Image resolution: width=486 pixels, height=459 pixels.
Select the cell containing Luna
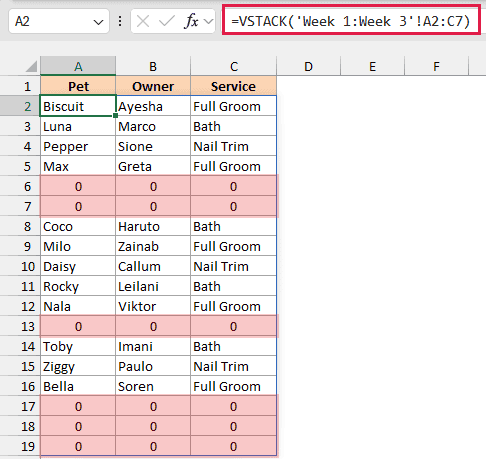(78, 126)
